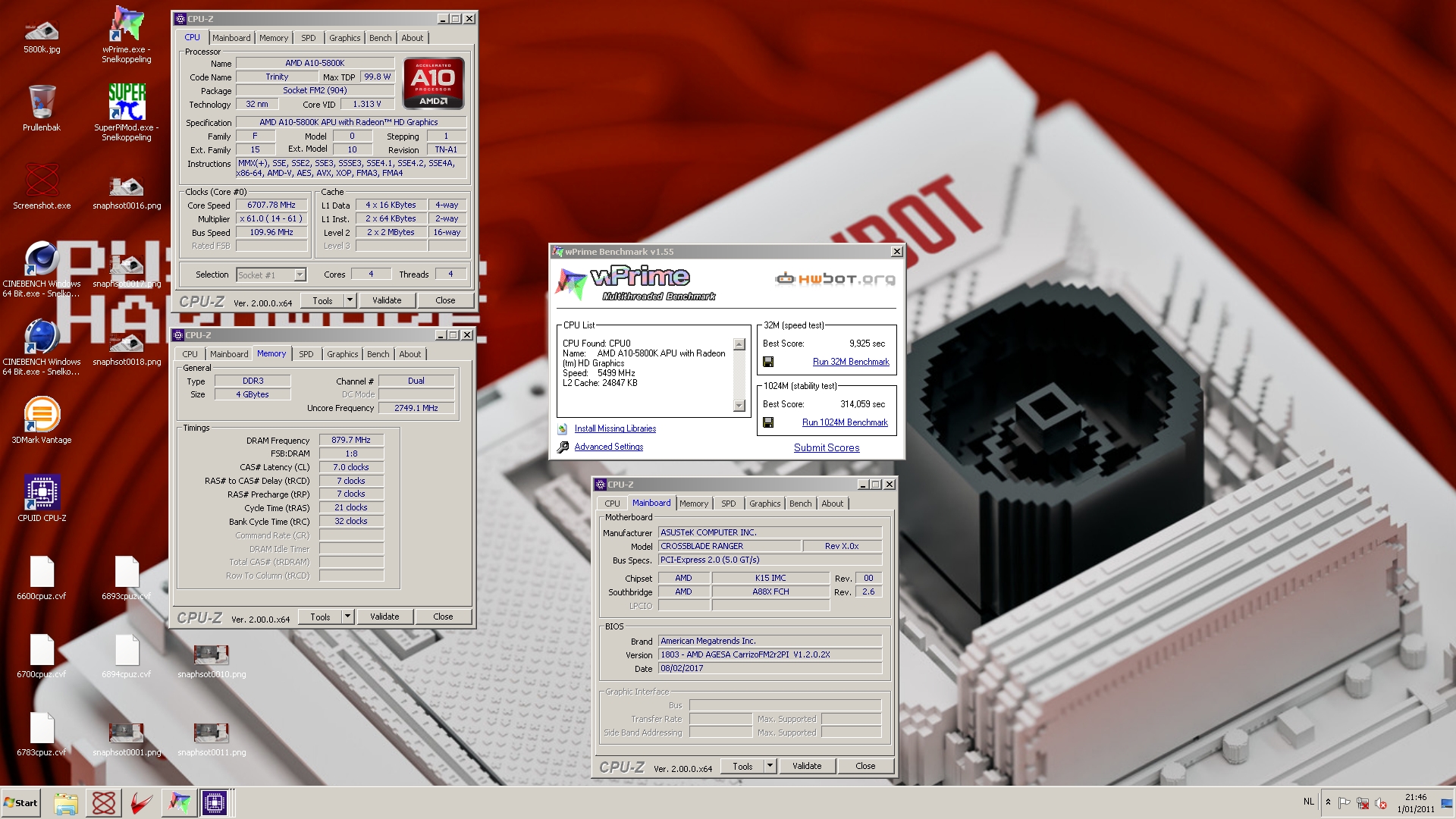Click Close button in the Mainboard CPU-Z window
Screen dimensions: 1456x819
(865, 766)
